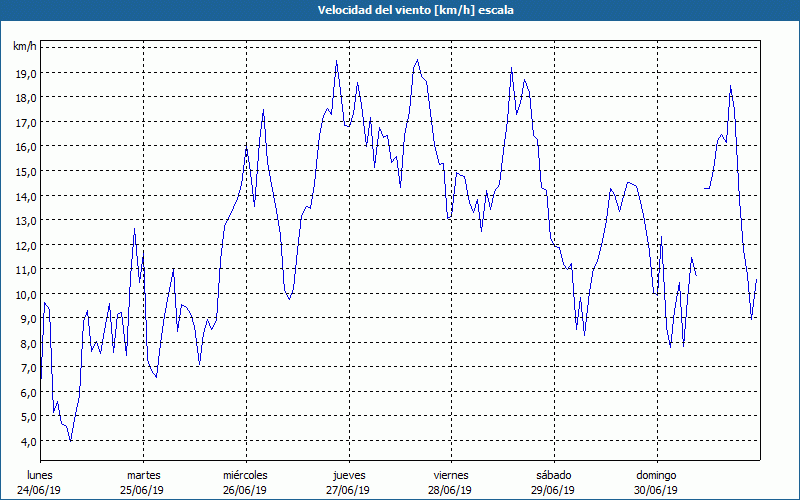
Task: Select the 'sábado' day label
Action: [554, 476]
